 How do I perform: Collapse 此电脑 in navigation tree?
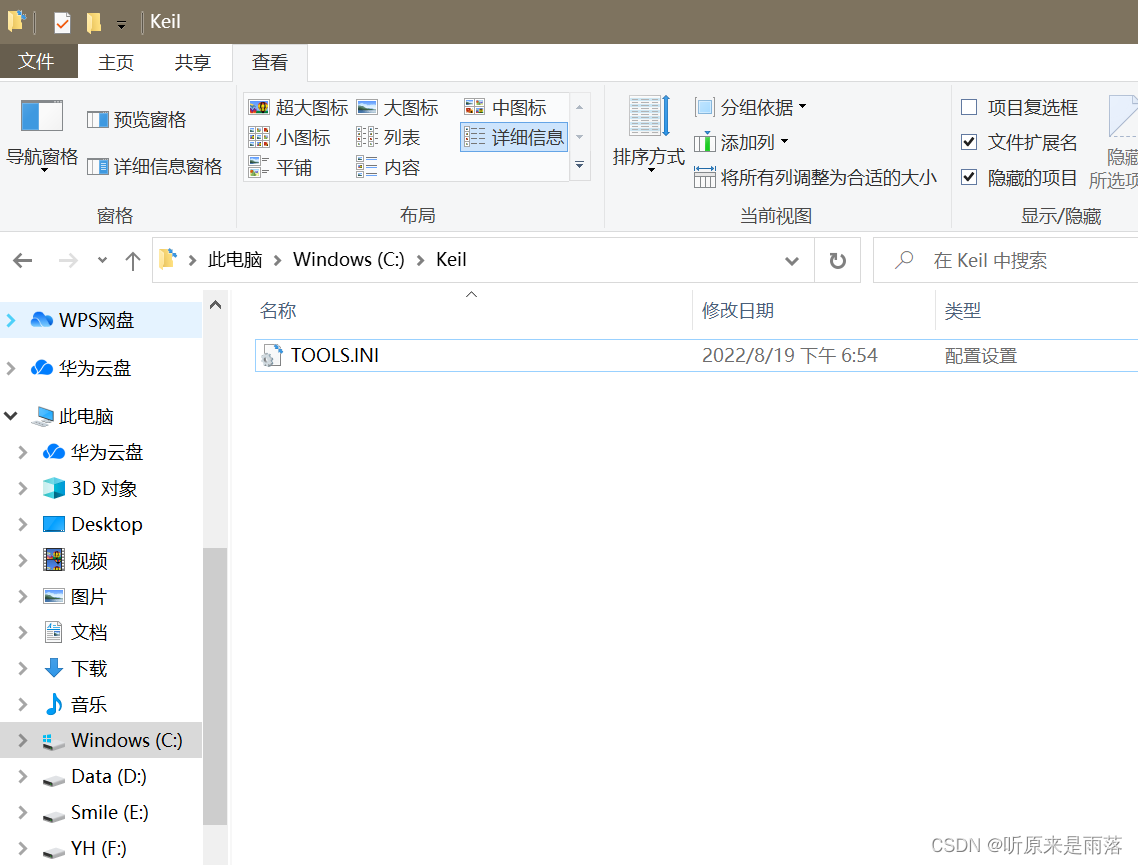[11, 416]
